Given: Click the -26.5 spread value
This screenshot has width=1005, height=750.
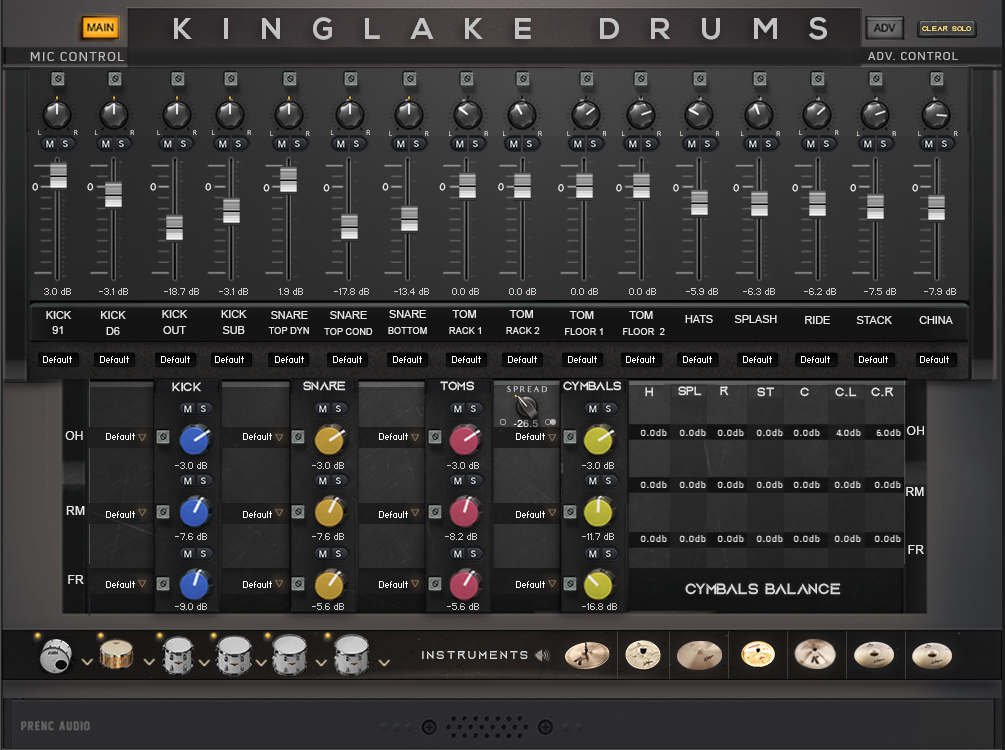Looking at the screenshot, I should [526, 424].
